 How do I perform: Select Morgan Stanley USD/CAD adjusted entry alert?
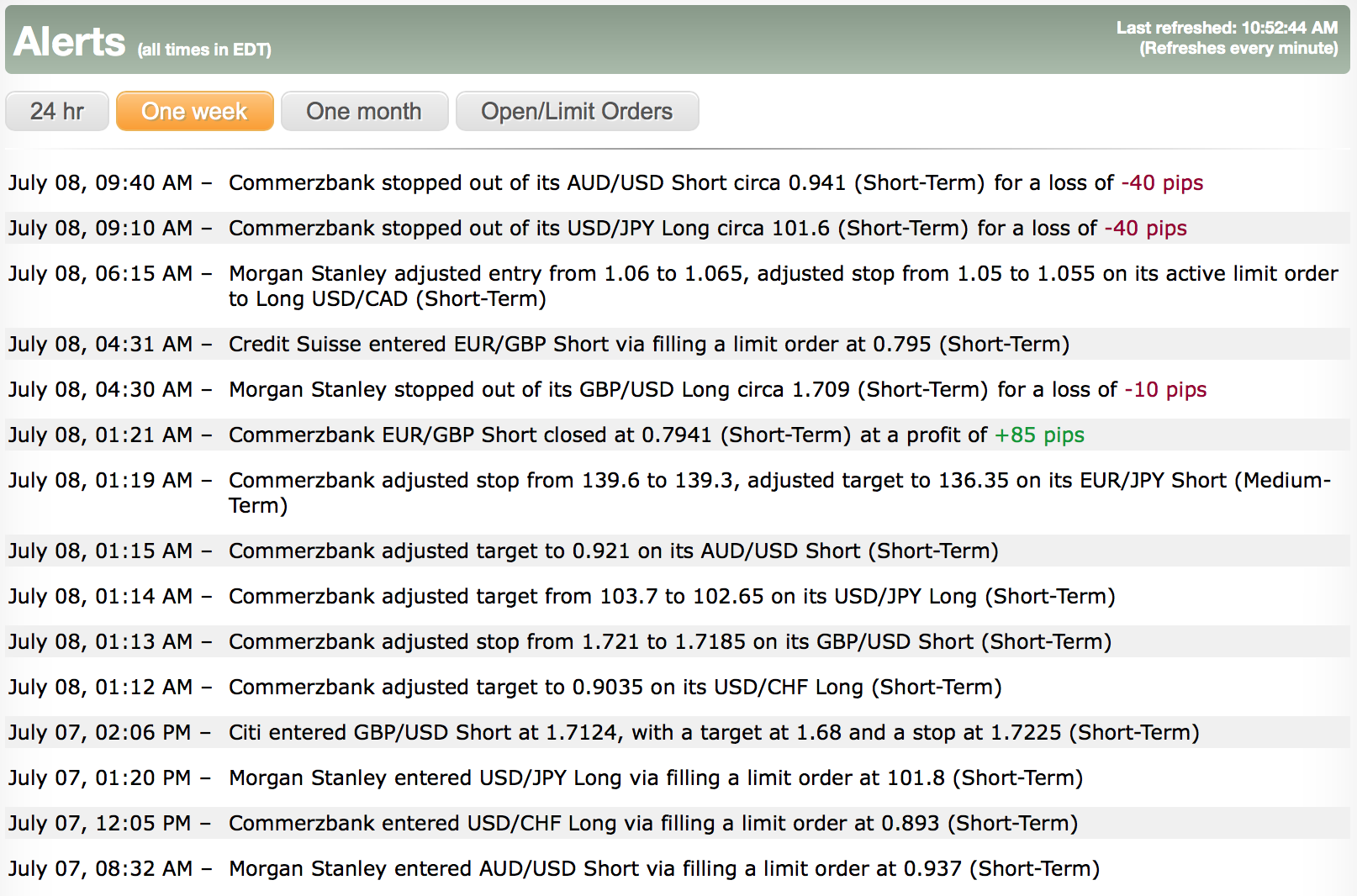click(782, 275)
